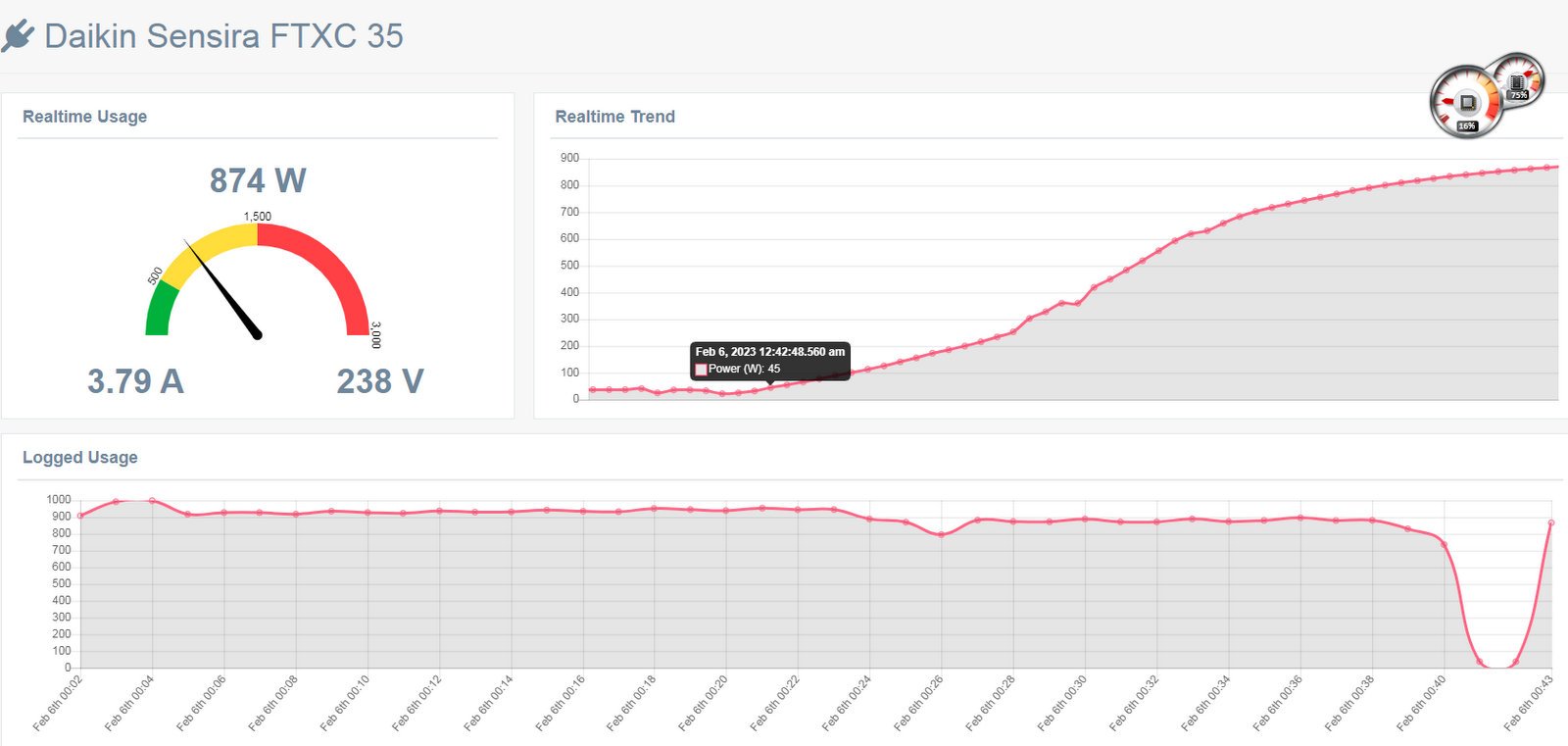This screenshot has width=1568, height=746.
Task: Click the 874 W power reading
Action: tap(258, 180)
